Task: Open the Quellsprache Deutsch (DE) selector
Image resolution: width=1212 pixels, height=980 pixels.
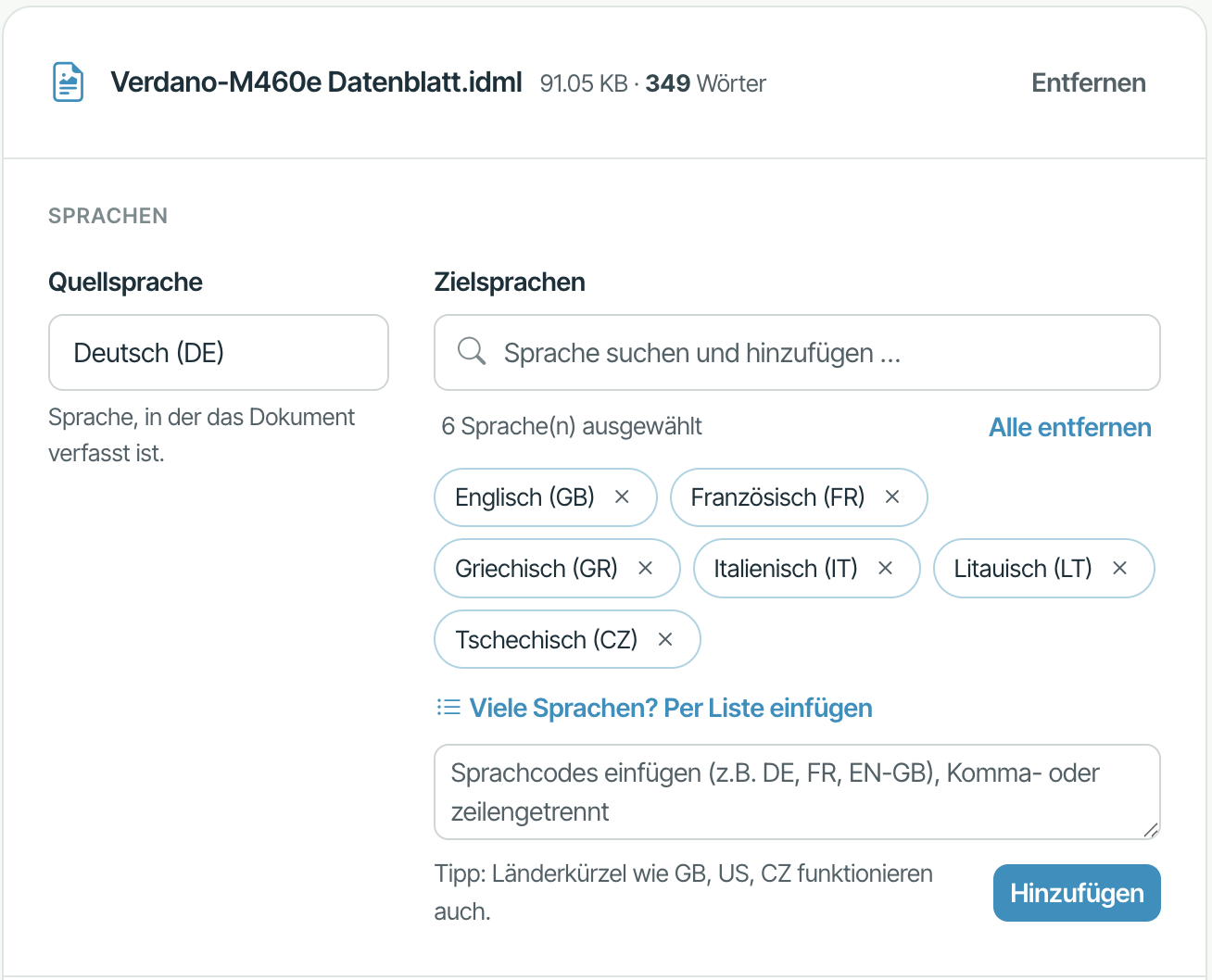Action: point(219,353)
